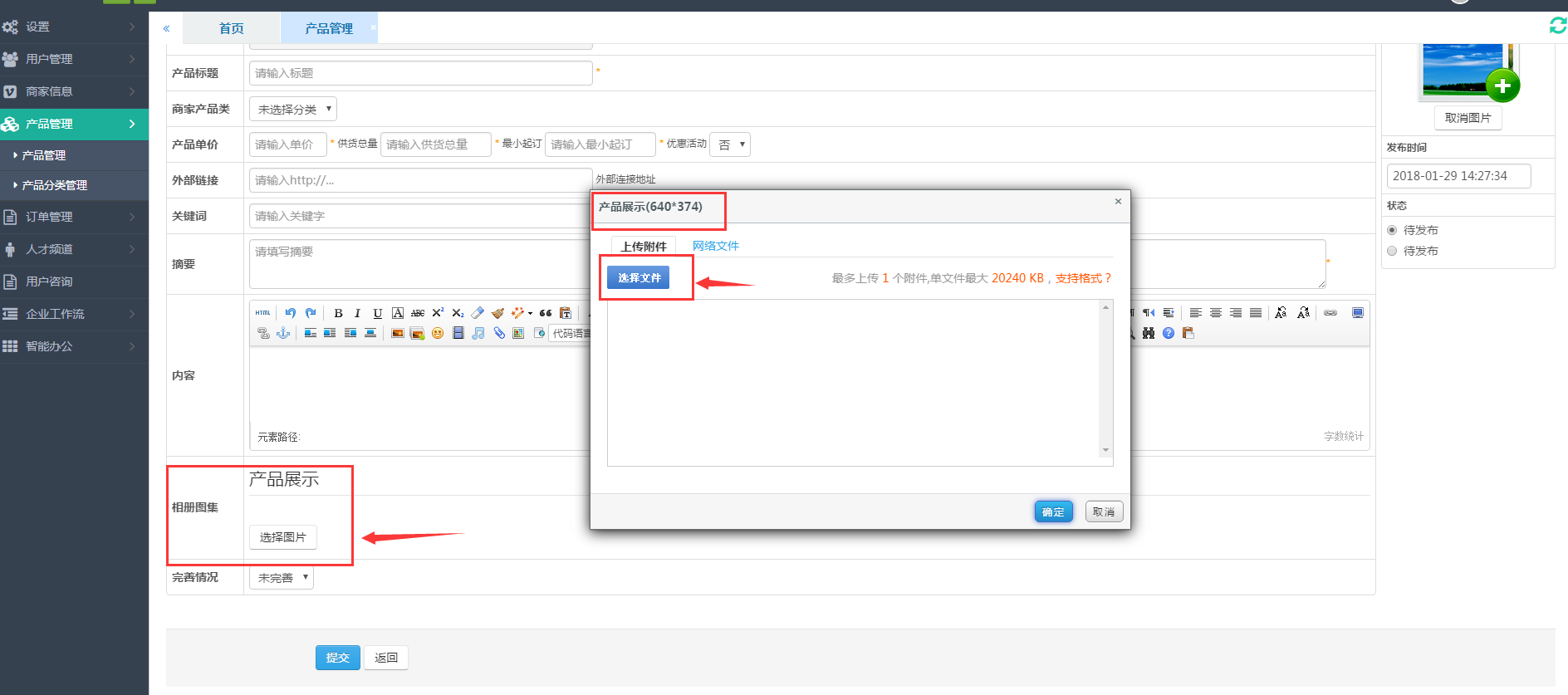The height and width of the screenshot is (695, 1568).
Task: Click 确定 to confirm the upload dialog
Action: pyautogui.click(x=1053, y=511)
